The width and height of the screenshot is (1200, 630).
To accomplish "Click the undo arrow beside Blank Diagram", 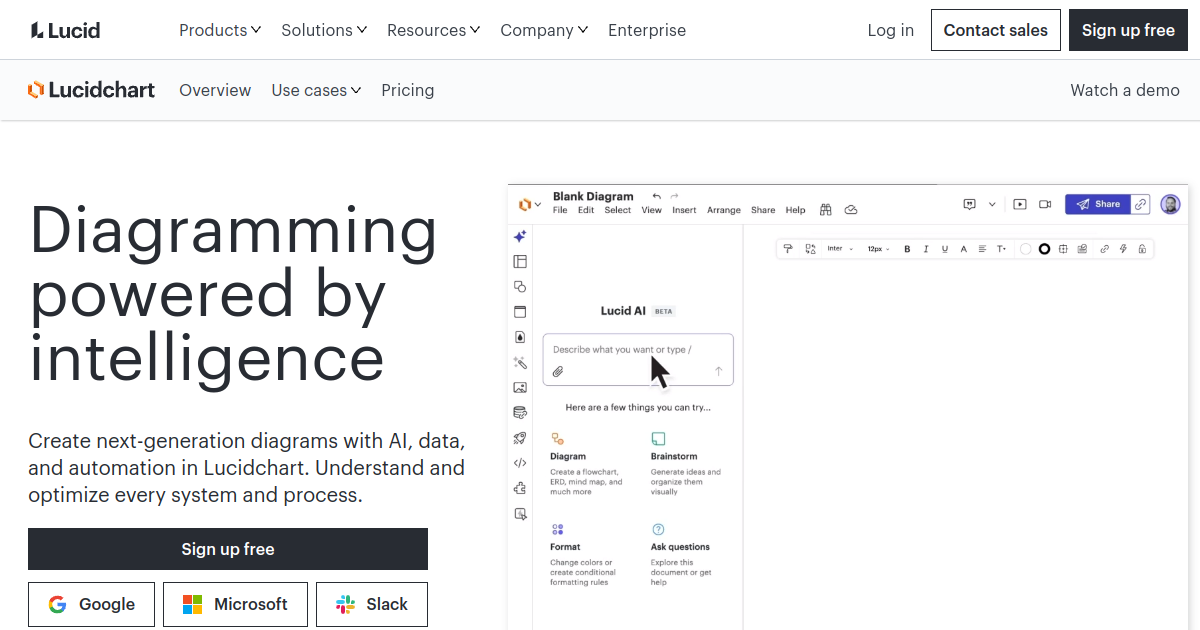I will tap(657, 196).
